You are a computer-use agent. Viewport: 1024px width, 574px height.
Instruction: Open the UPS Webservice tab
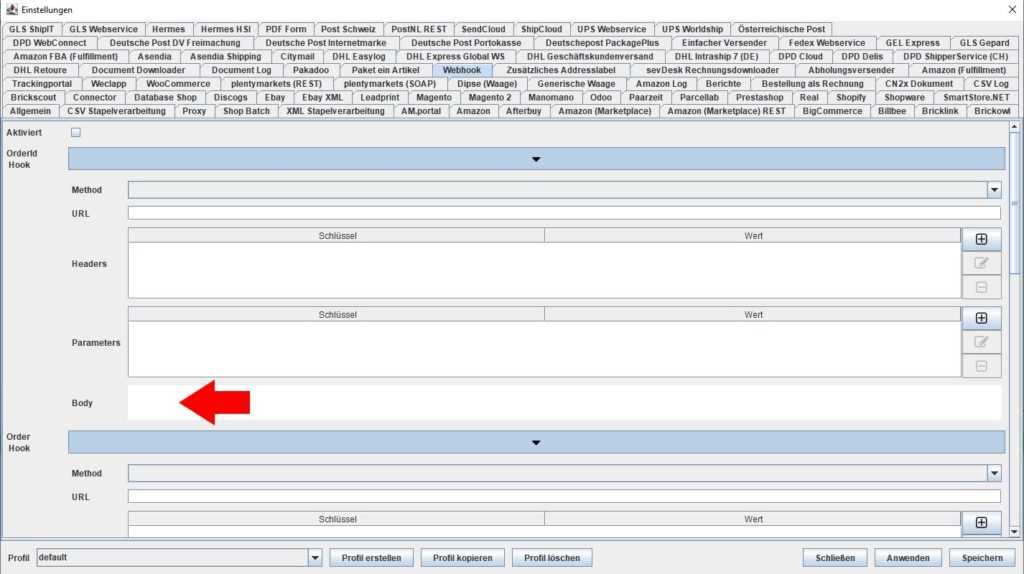tap(611, 29)
